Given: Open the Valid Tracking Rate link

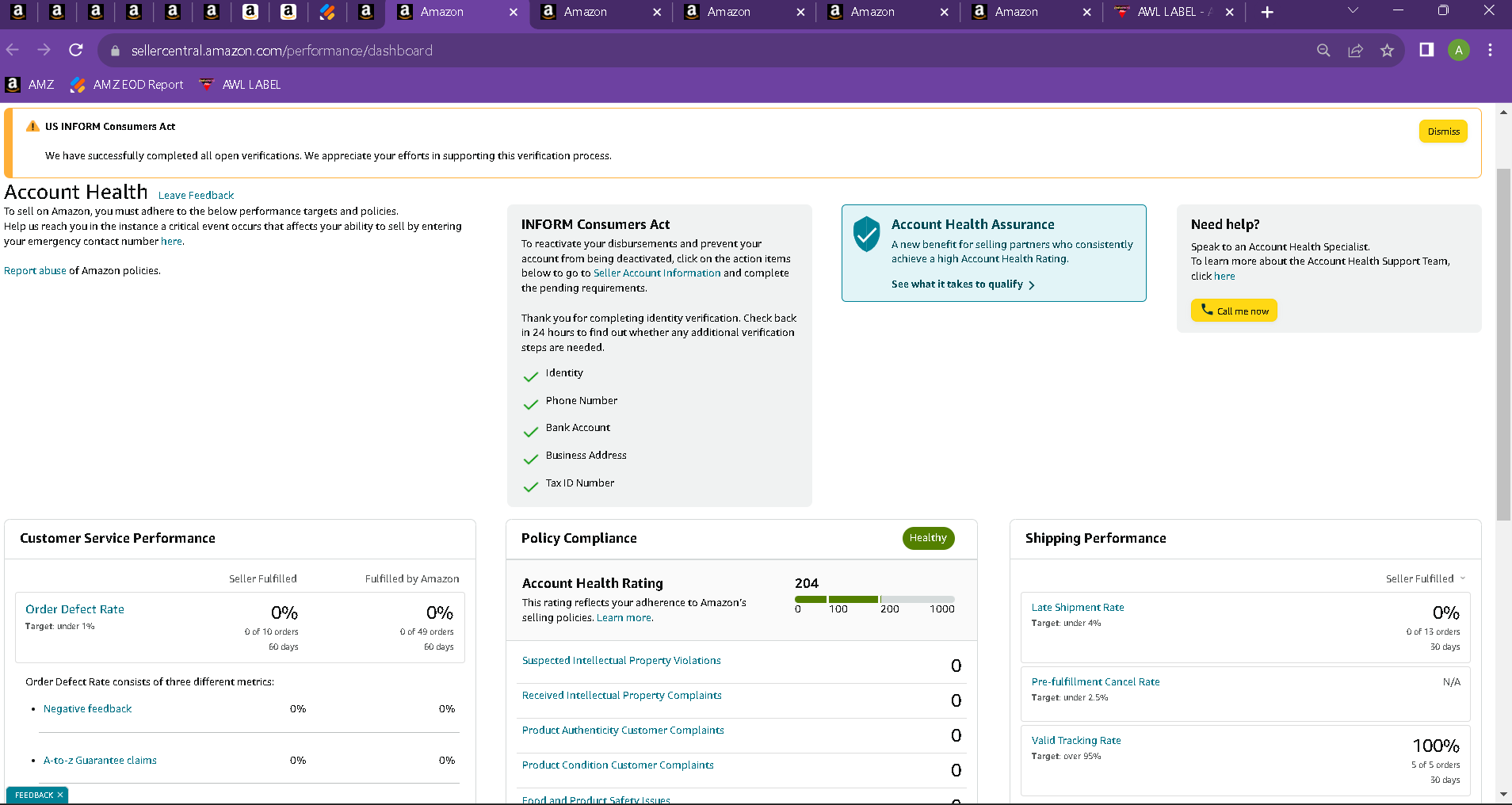Looking at the screenshot, I should coord(1076,740).
